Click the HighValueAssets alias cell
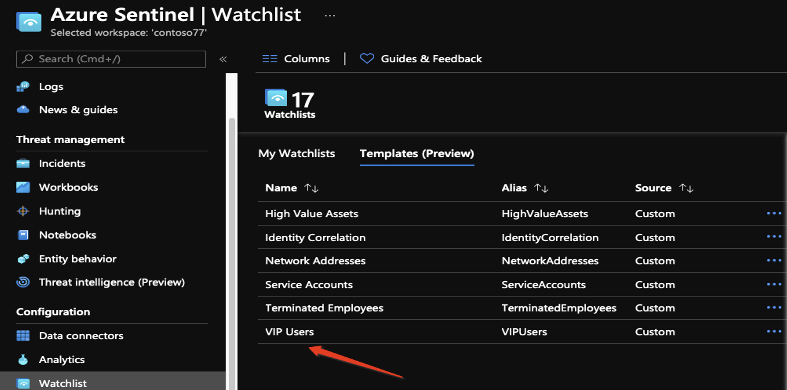The width and height of the screenshot is (787, 390). pos(545,214)
